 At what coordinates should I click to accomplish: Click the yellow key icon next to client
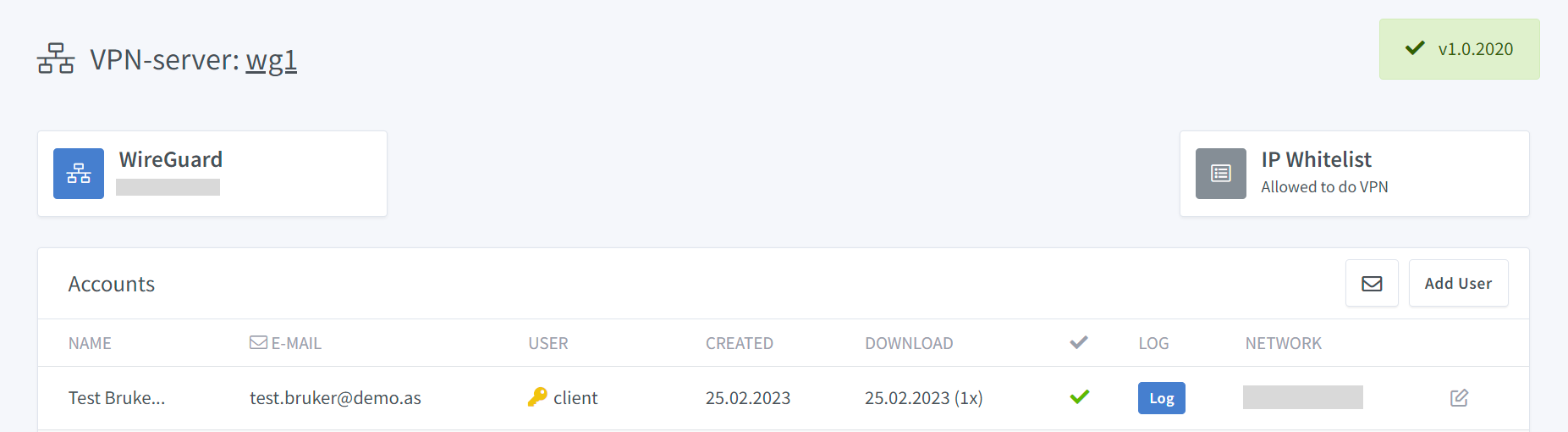(x=537, y=397)
